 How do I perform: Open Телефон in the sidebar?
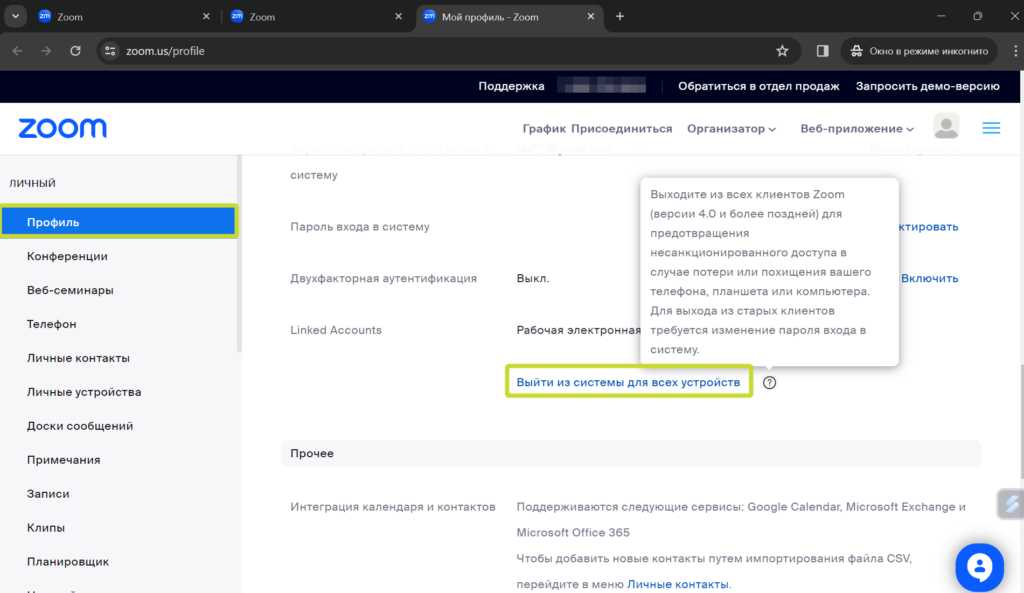pyautogui.click(x=52, y=324)
